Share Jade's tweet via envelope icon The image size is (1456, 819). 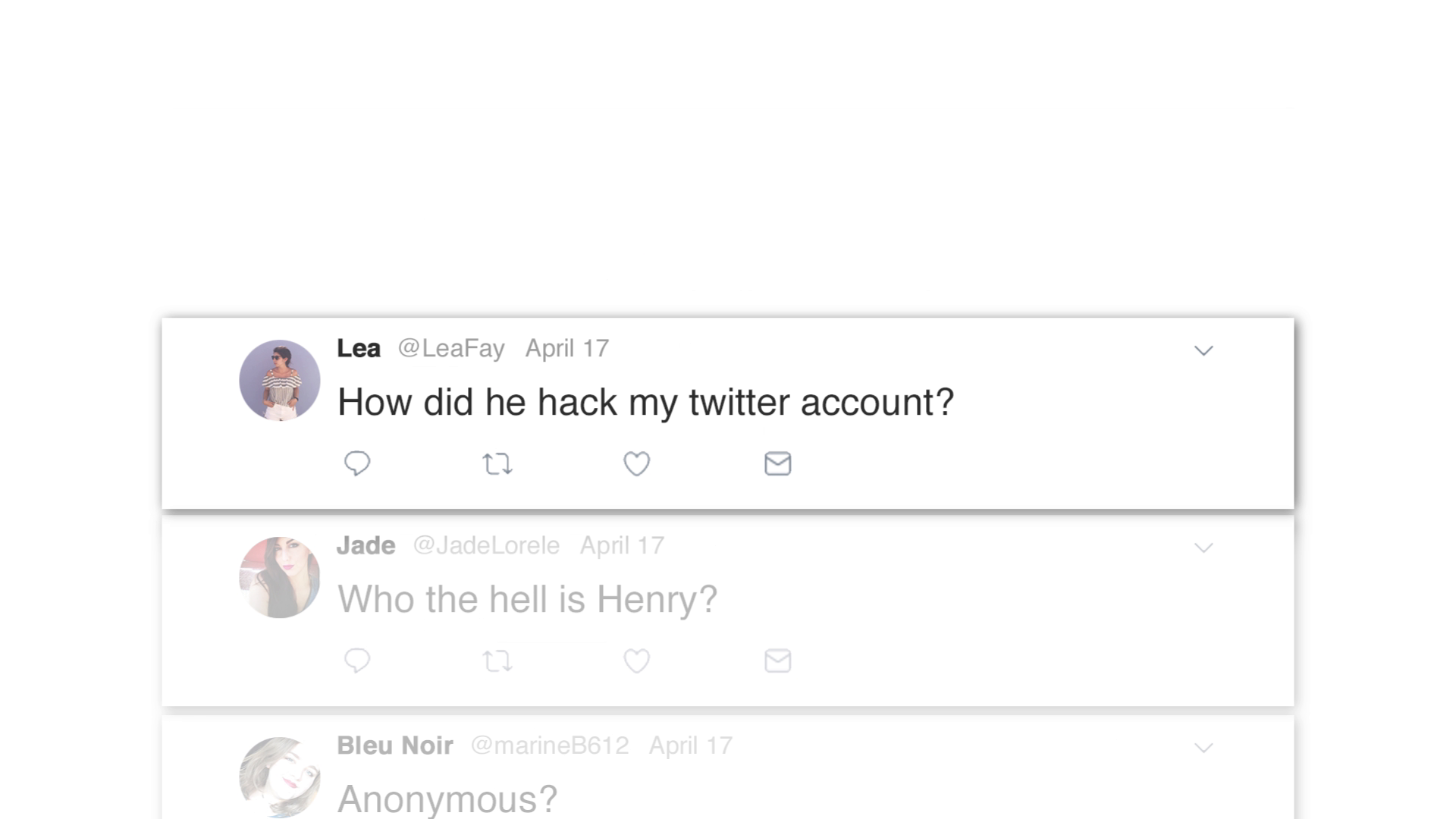pos(778,661)
